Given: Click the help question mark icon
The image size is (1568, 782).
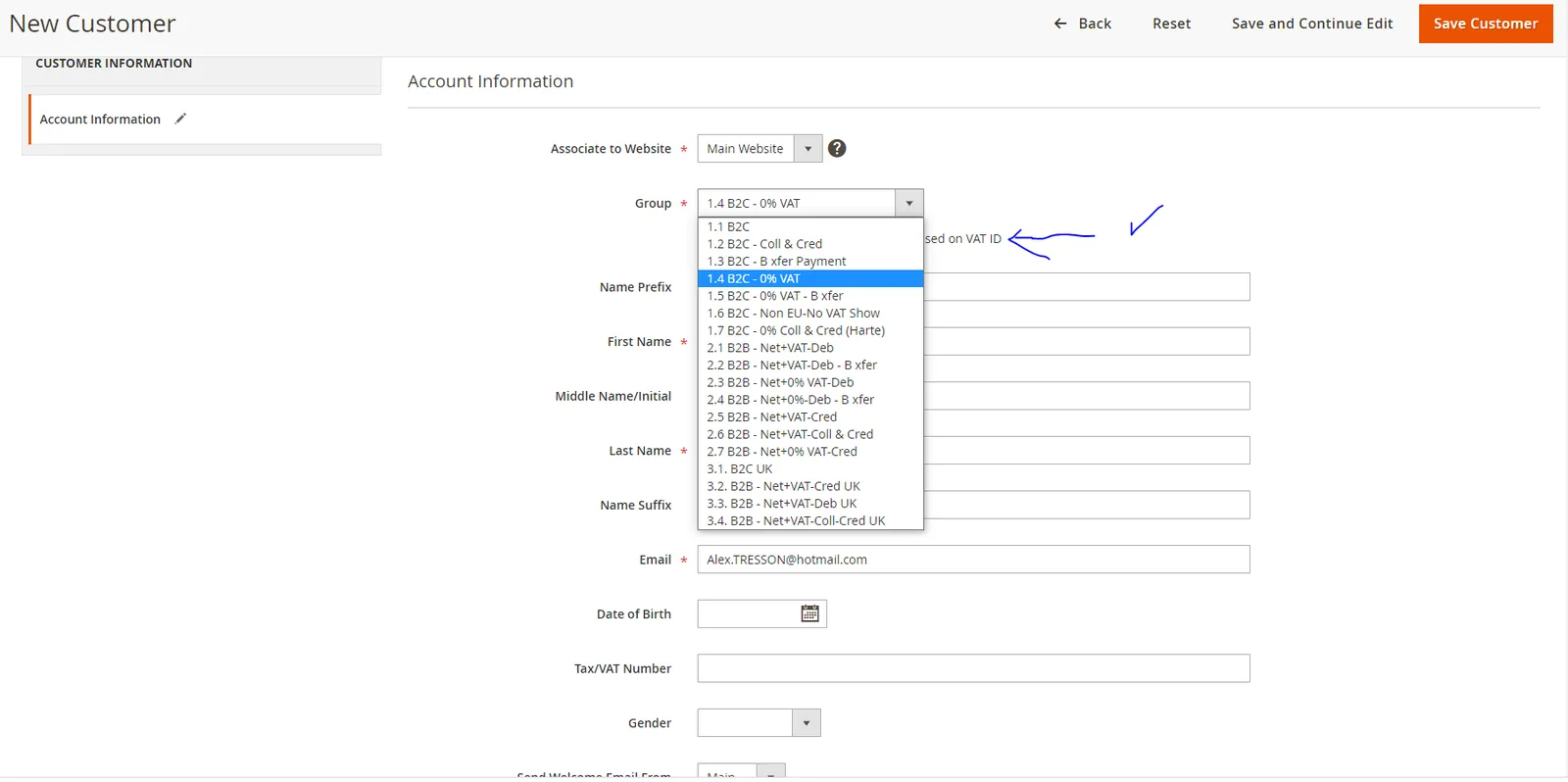Looking at the screenshot, I should pyautogui.click(x=836, y=148).
